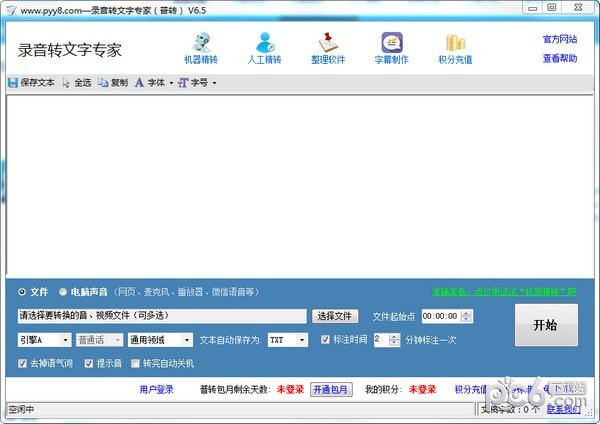Click the 用户登录 link

click(157, 390)
